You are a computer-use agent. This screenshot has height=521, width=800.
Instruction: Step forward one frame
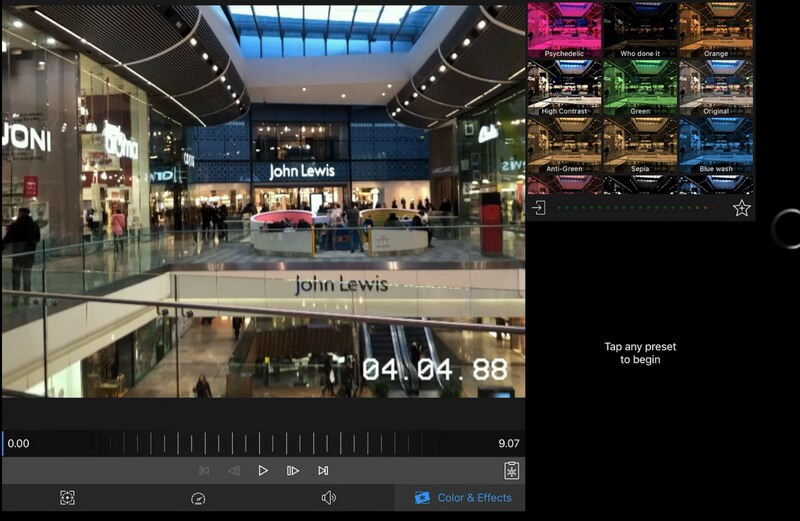[292, 470]
